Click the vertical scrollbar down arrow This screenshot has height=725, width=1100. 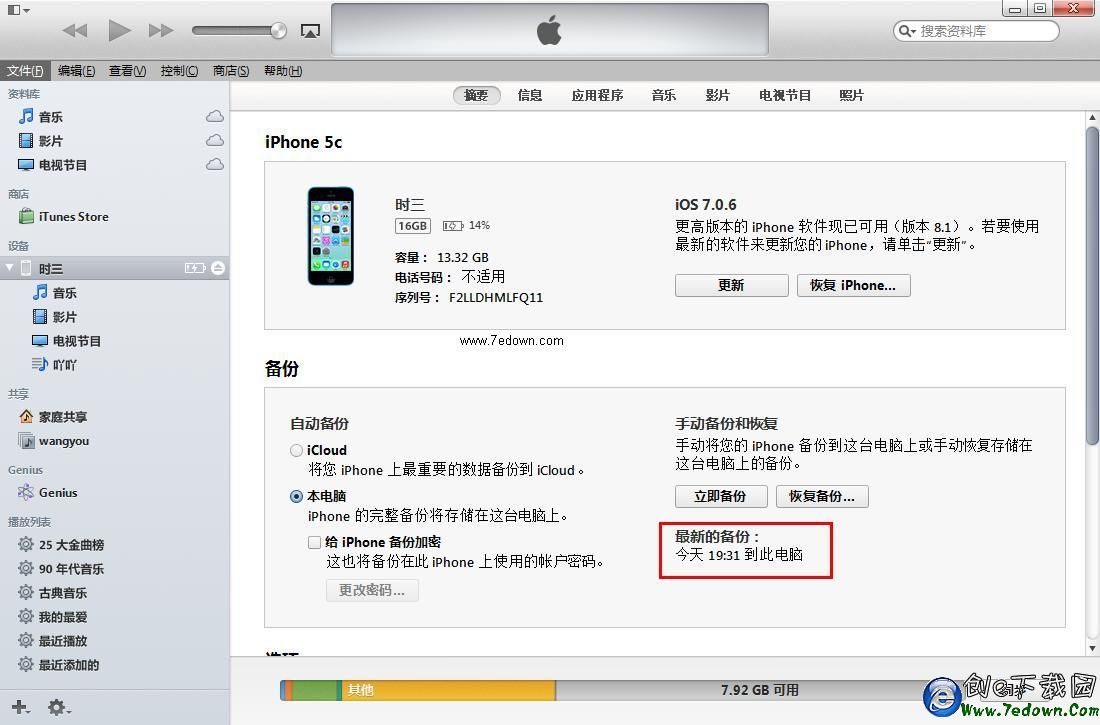coord(1092,648)
